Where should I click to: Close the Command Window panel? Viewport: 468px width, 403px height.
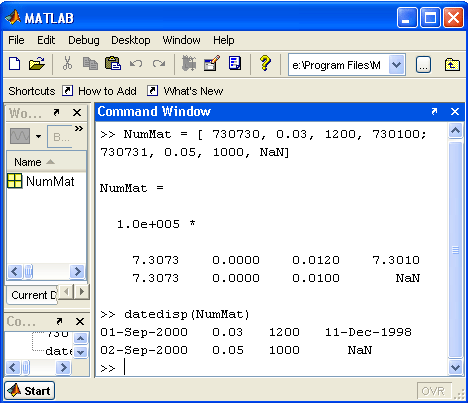pos(455,111)
